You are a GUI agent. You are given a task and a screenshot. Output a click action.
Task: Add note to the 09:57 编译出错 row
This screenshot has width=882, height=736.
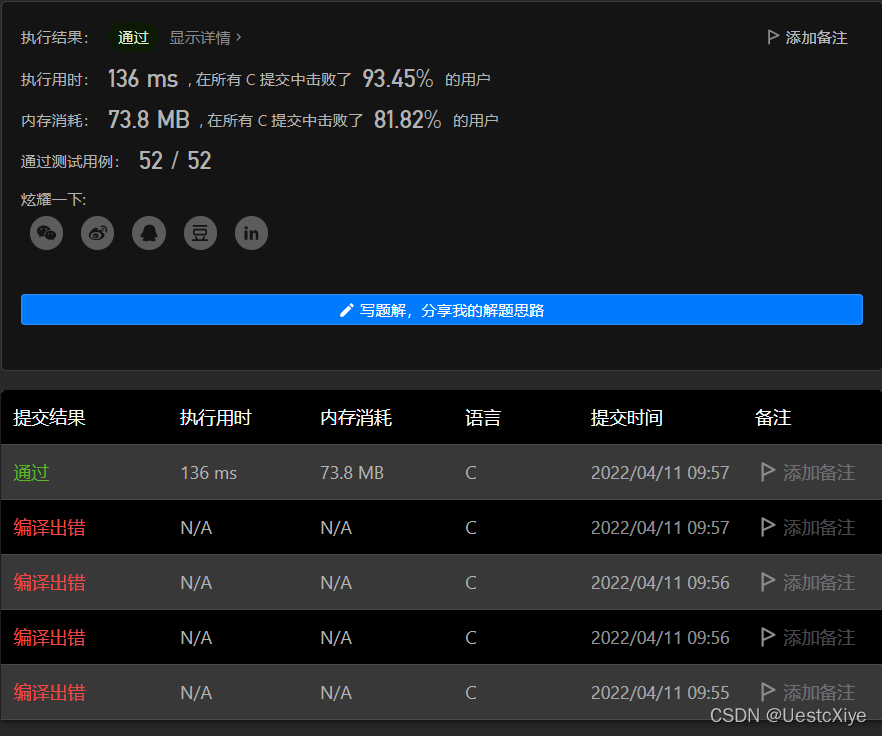pyautogui.click(x=808, y=527)
